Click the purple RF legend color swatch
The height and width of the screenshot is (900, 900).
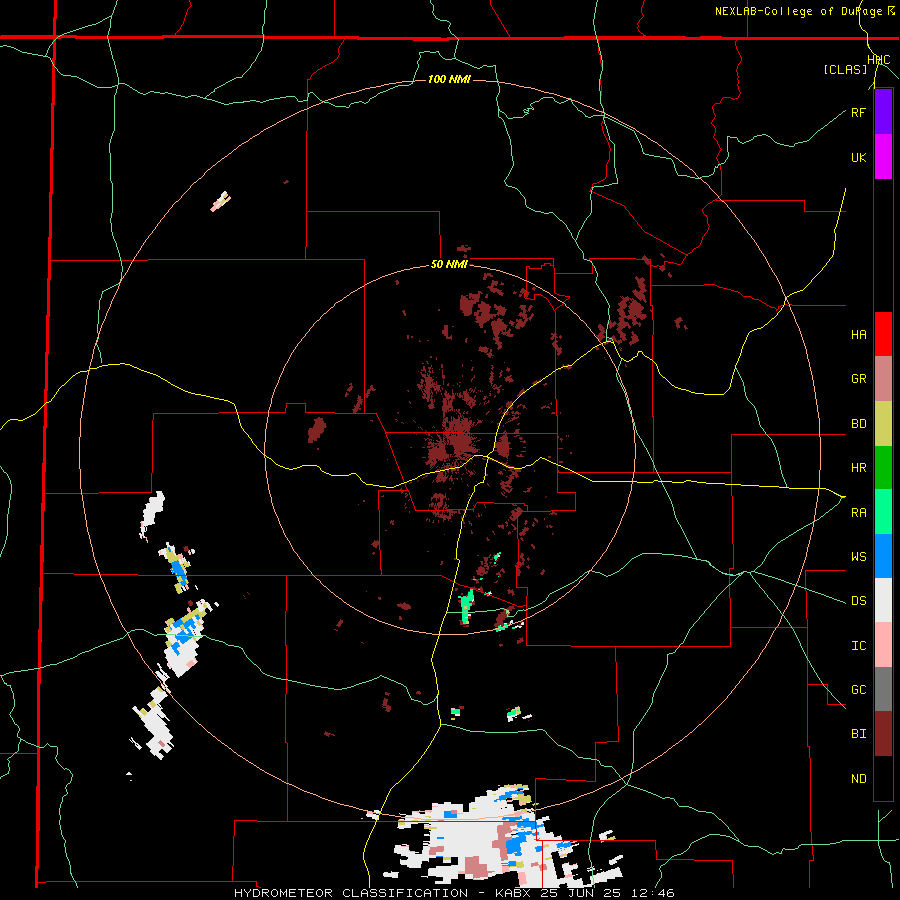[883, 112]
